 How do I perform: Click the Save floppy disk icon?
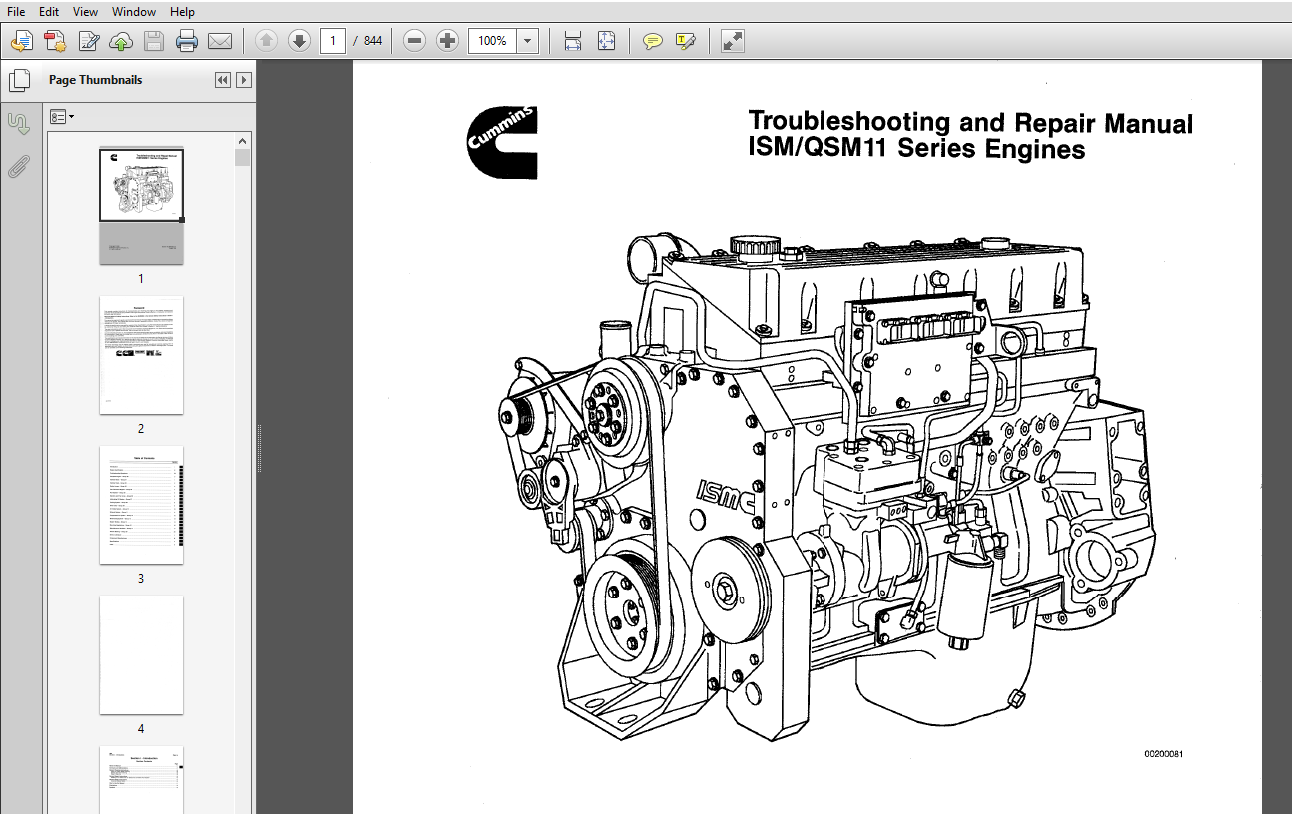pyautogui.click(x=153, y=41)
